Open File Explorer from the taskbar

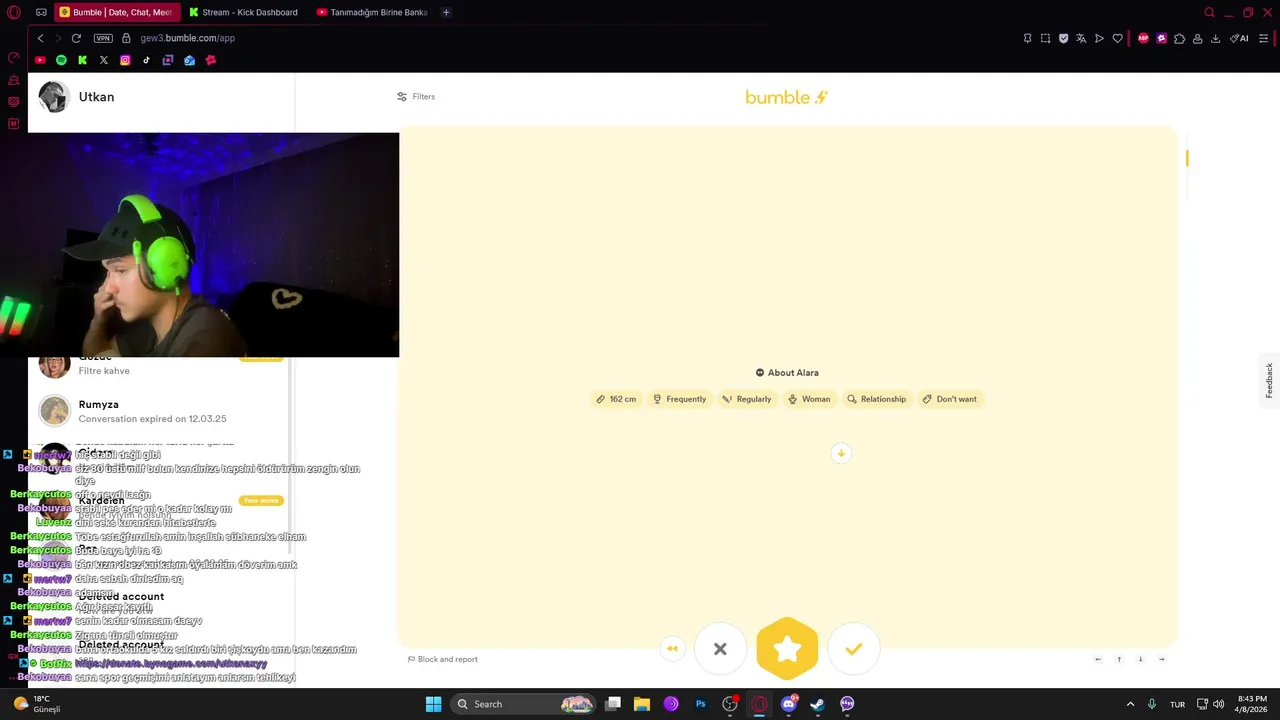pyautogui.click(x=642, y=704)
